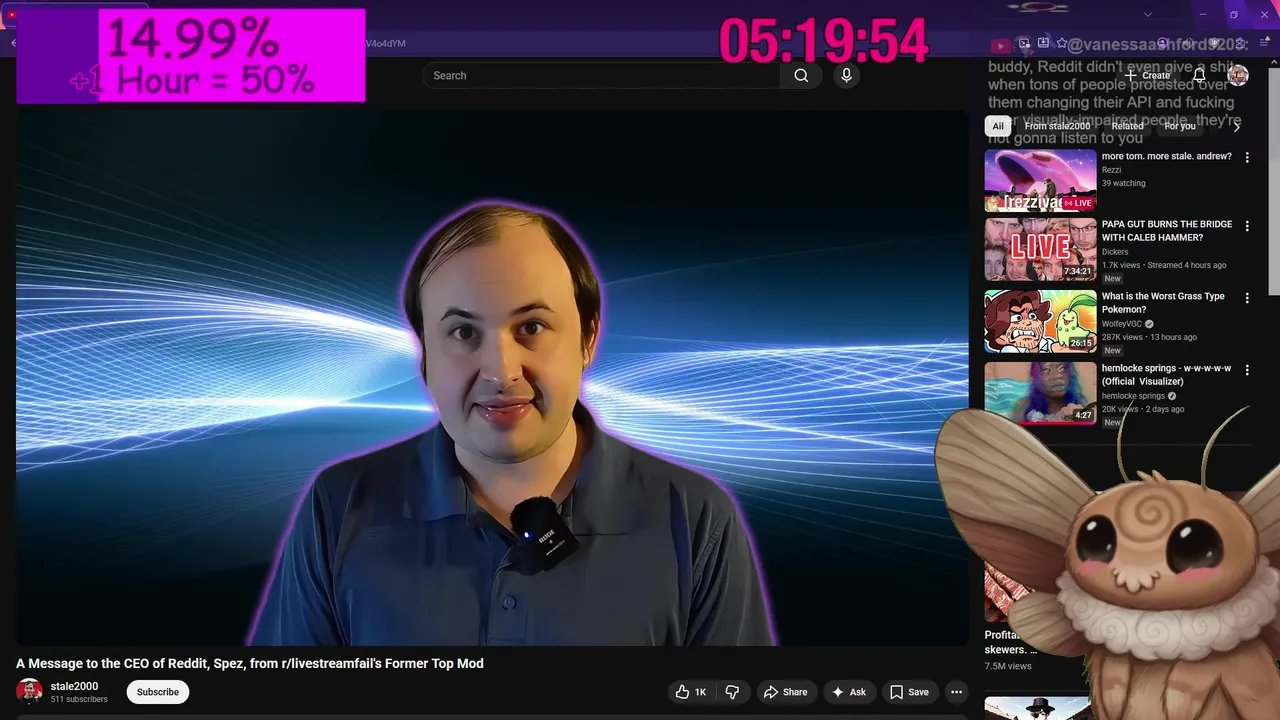Open stale2000 channel avatar
This screenshot has height=720, width=1280.
point(30,692)
